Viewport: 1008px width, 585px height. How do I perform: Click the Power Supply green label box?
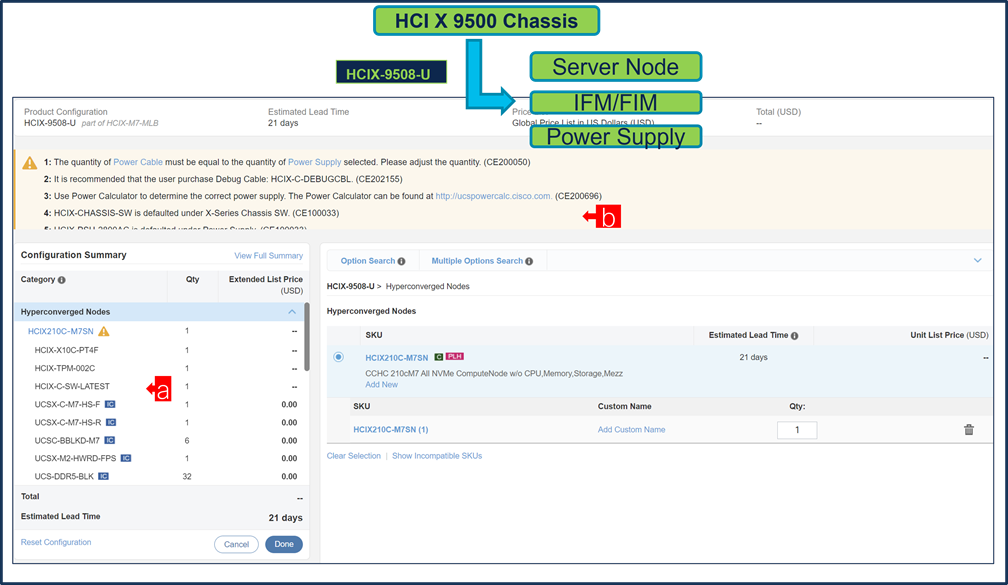click(615, 137)
